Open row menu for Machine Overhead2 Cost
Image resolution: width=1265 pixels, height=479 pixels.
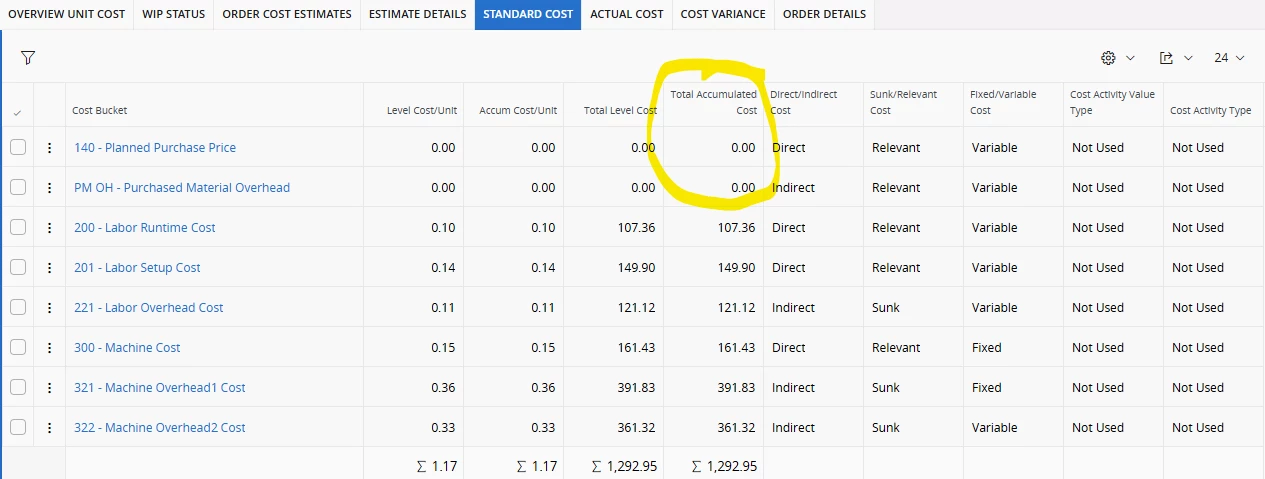pyautogui.click(x=49, y=428)
